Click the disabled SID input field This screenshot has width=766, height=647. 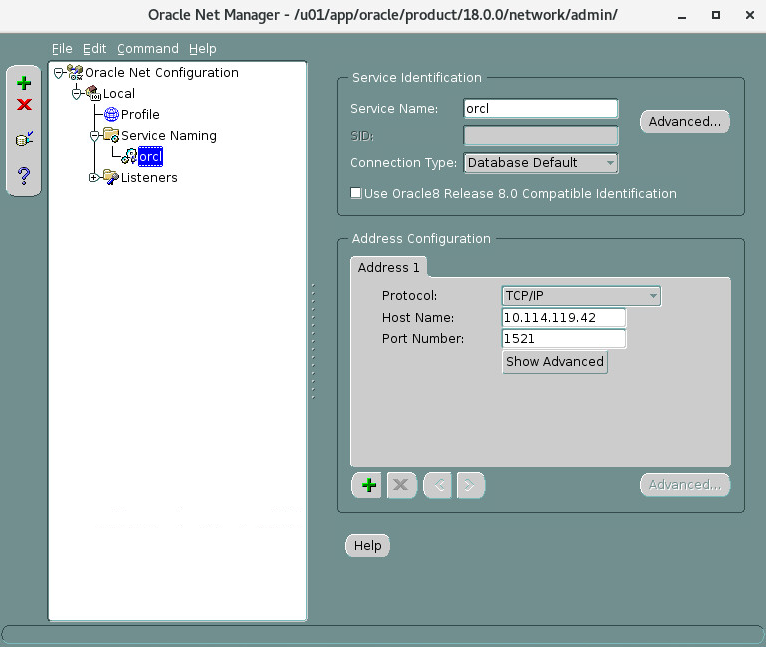[541, 136]
